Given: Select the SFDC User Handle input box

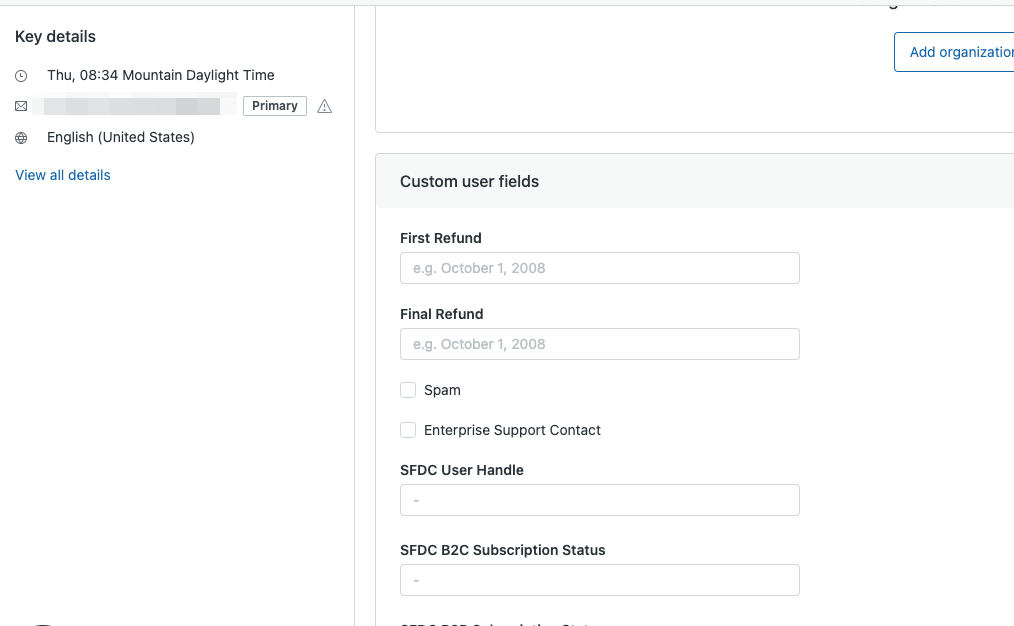Looking at the screenshot, I should [x=599, y=500].
